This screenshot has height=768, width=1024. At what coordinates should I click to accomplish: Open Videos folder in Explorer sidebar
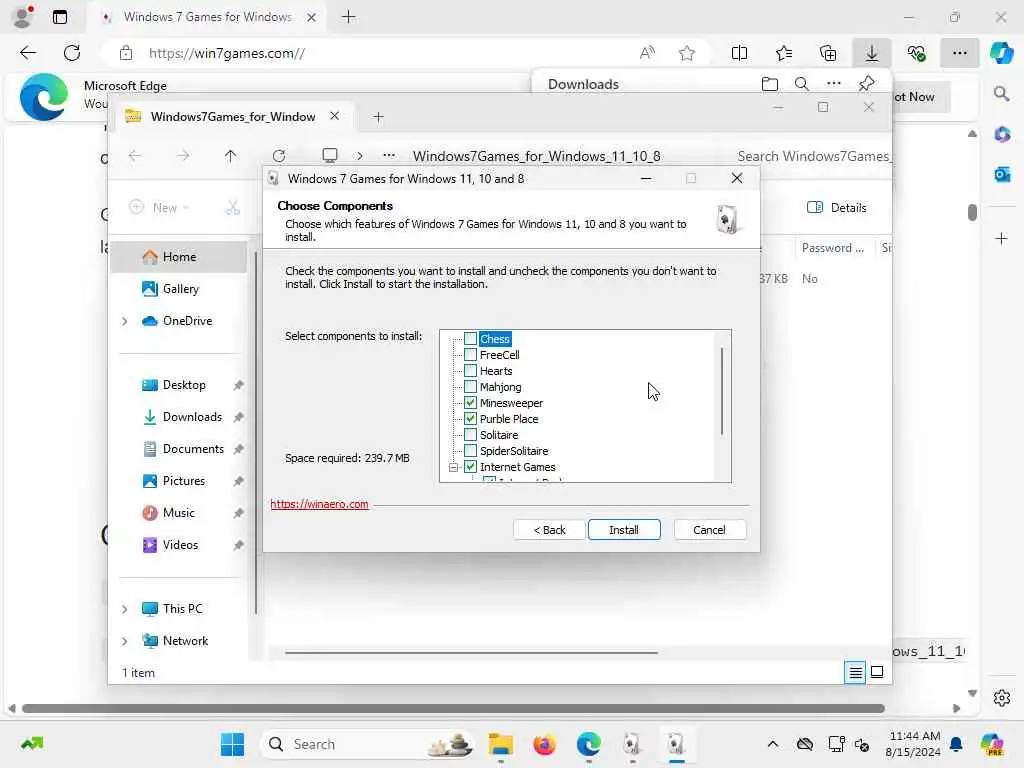[x=178, y=545]
